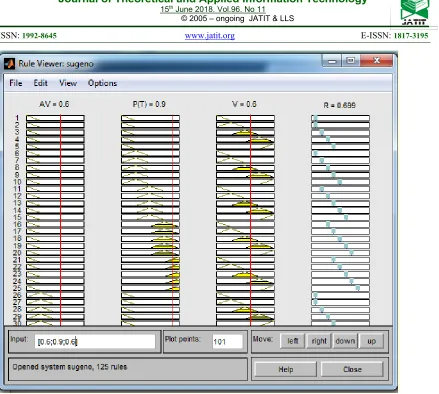Move the plots right

(x=319, y=341)
